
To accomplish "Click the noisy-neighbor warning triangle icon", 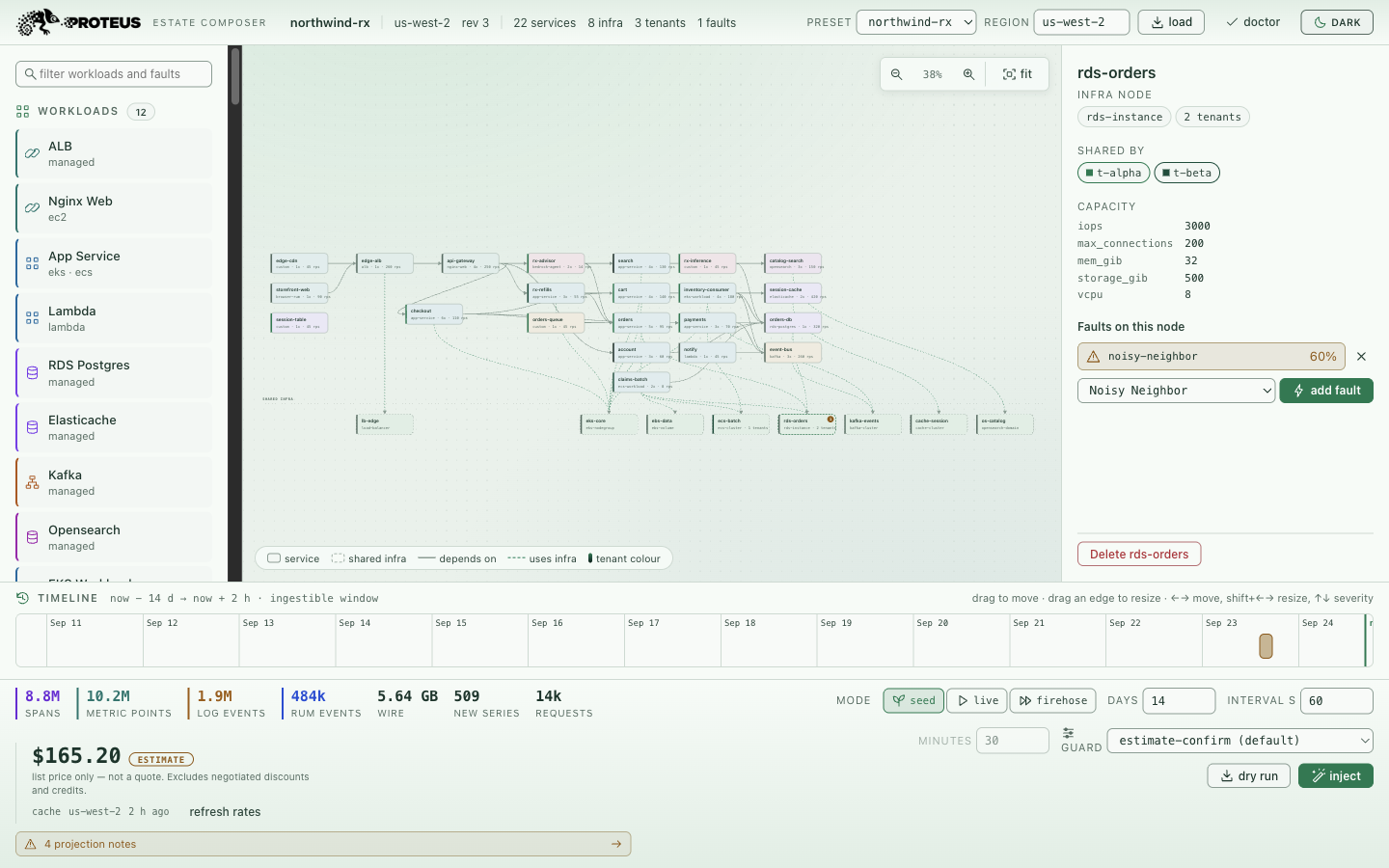I will (1093, 357).
